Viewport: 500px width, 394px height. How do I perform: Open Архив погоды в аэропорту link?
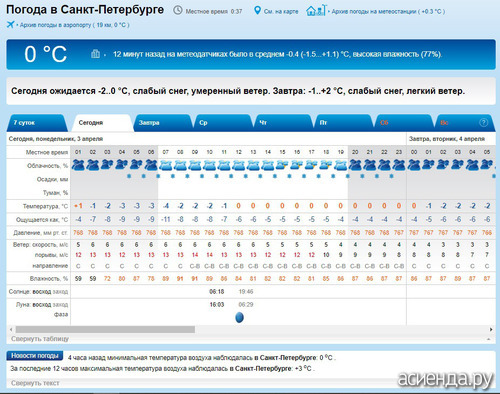(x=74, y=25)
